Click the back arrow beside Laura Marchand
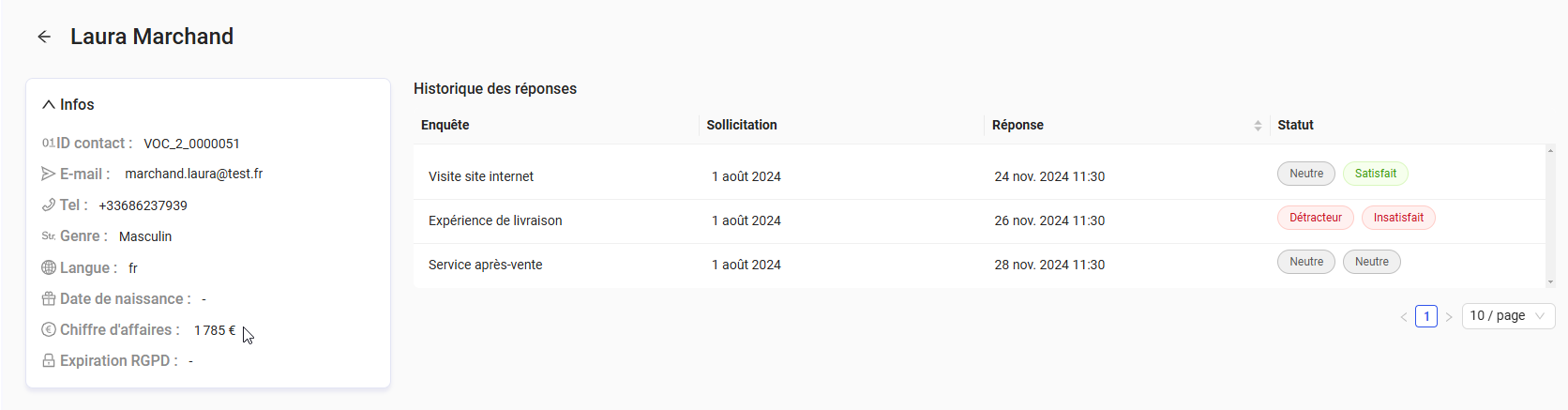The height and width of the screenshot is (410, 1568). (44, 37)
